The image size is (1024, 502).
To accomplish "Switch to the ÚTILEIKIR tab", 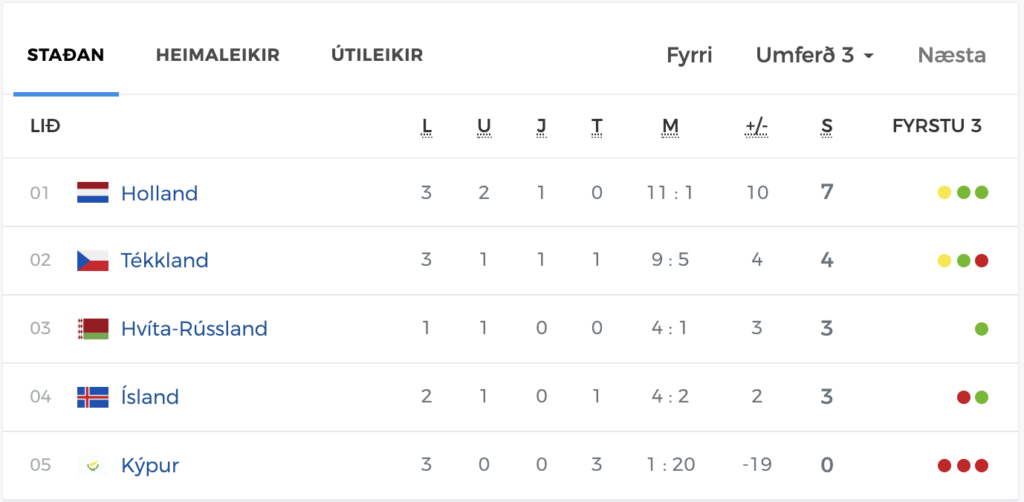I will coord(377,55).
